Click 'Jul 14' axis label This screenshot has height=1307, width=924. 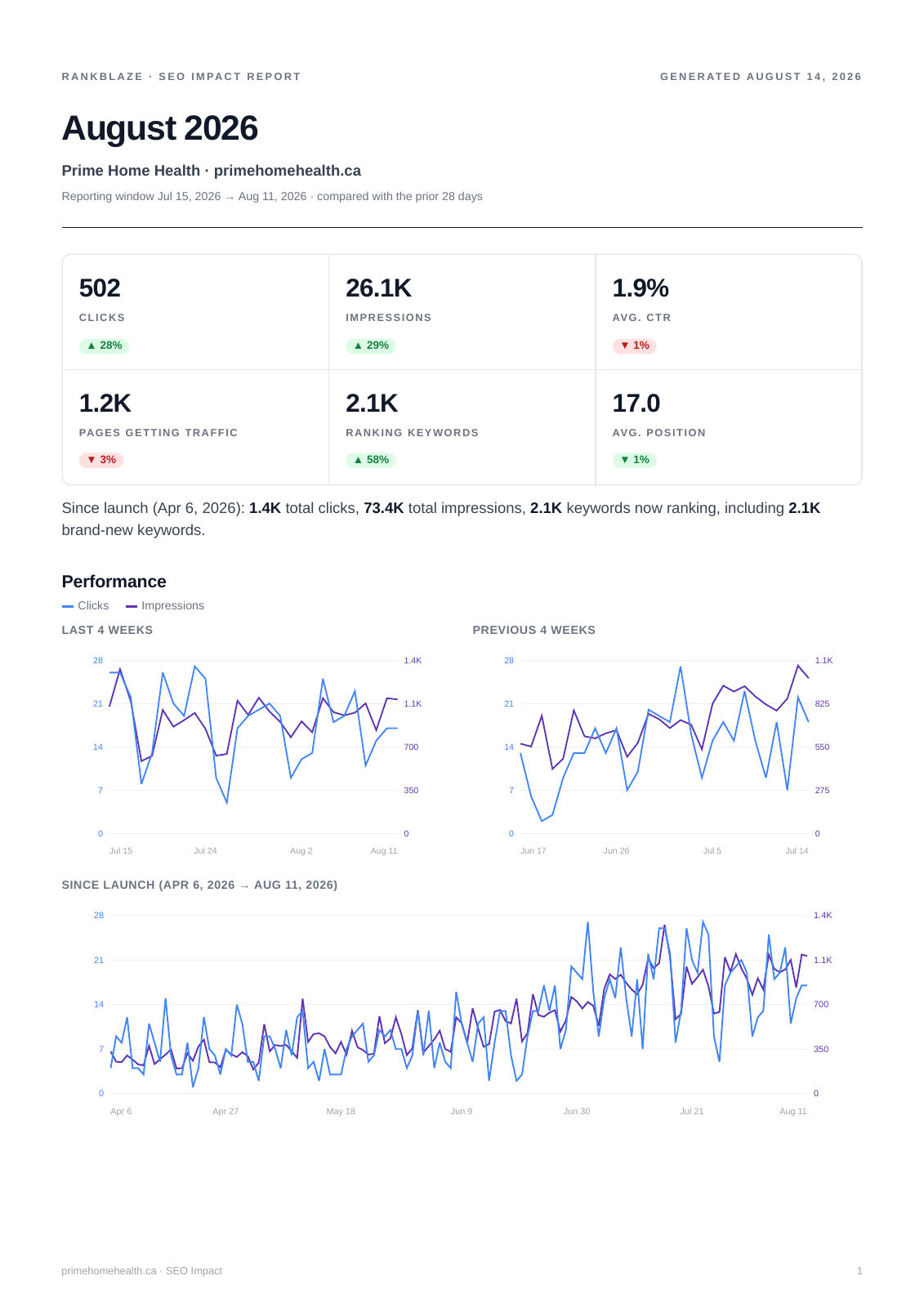point(797,851)
